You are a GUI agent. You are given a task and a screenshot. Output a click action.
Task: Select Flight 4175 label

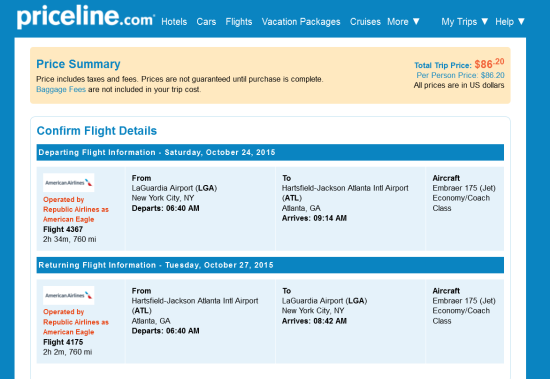[63, 342]
